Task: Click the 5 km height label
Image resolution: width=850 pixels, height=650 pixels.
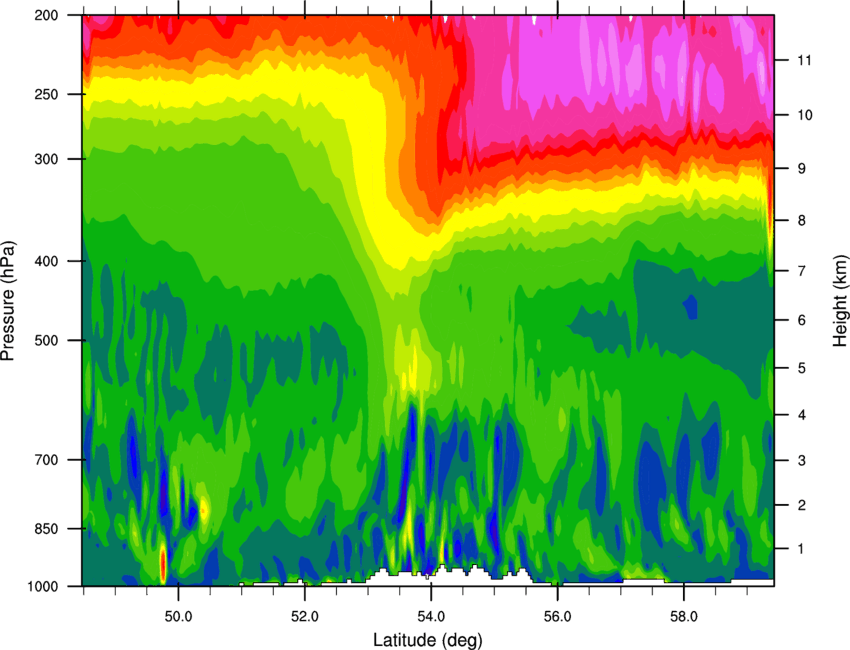Action: tap(802, 369)
